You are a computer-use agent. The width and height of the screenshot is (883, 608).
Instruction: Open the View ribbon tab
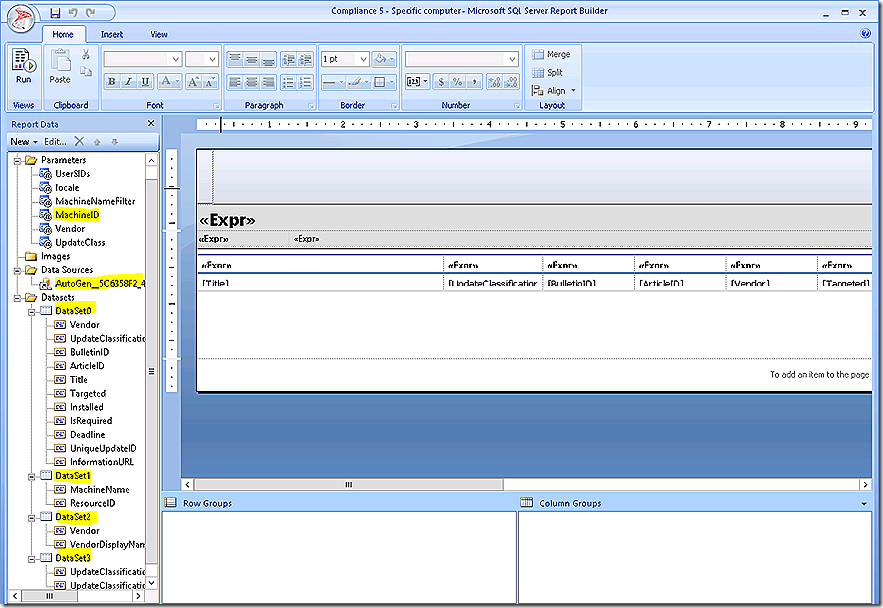(x=159, y=34)
